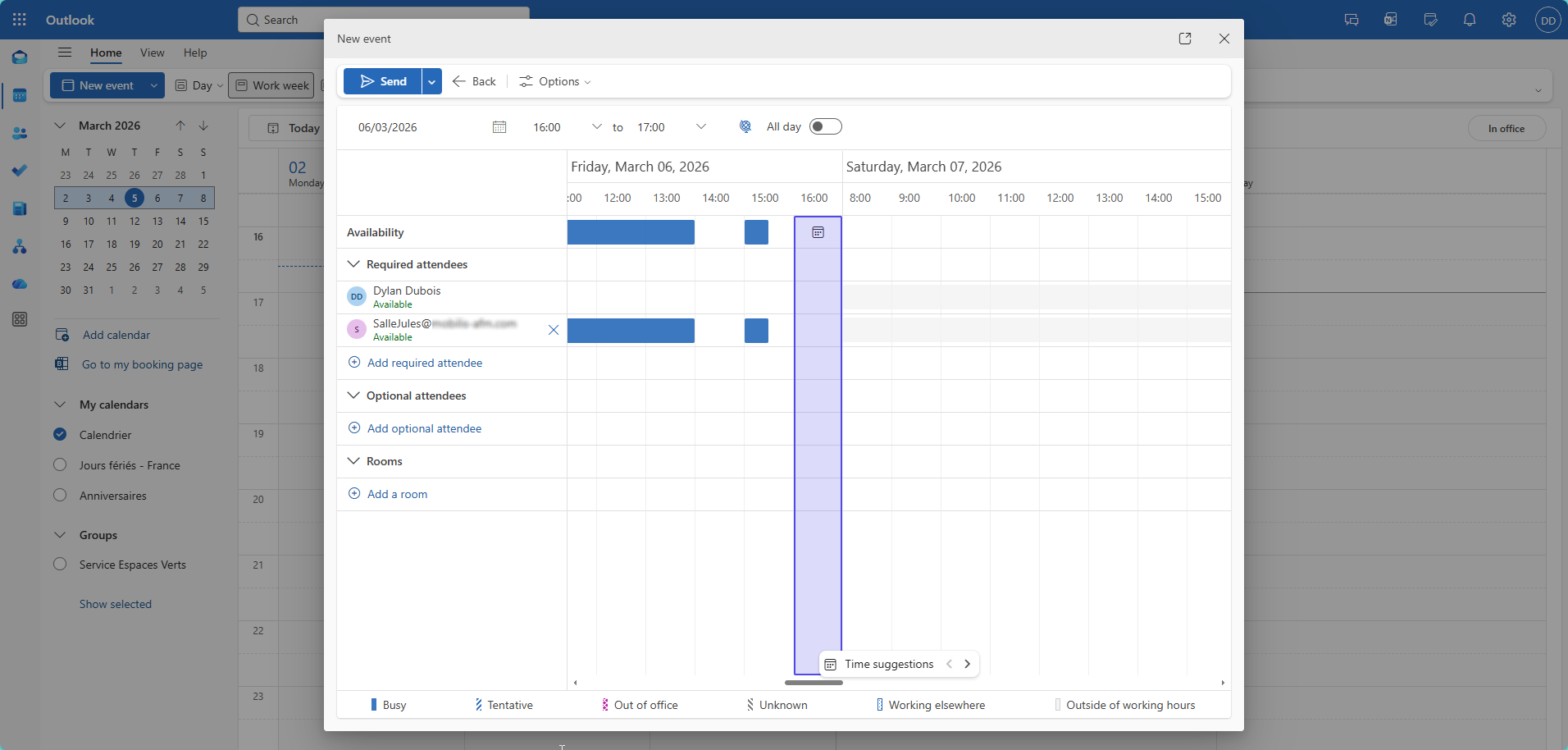Open the date picker calendar icon
The height and width of the screenshot is (750, 1568).
[x=499, y=127]
